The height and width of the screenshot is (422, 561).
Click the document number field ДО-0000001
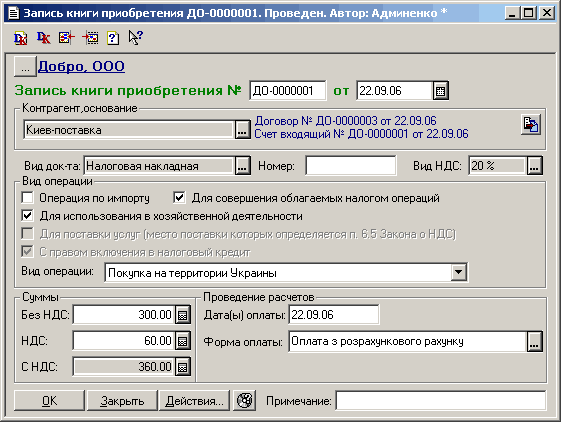coord(287,91)
